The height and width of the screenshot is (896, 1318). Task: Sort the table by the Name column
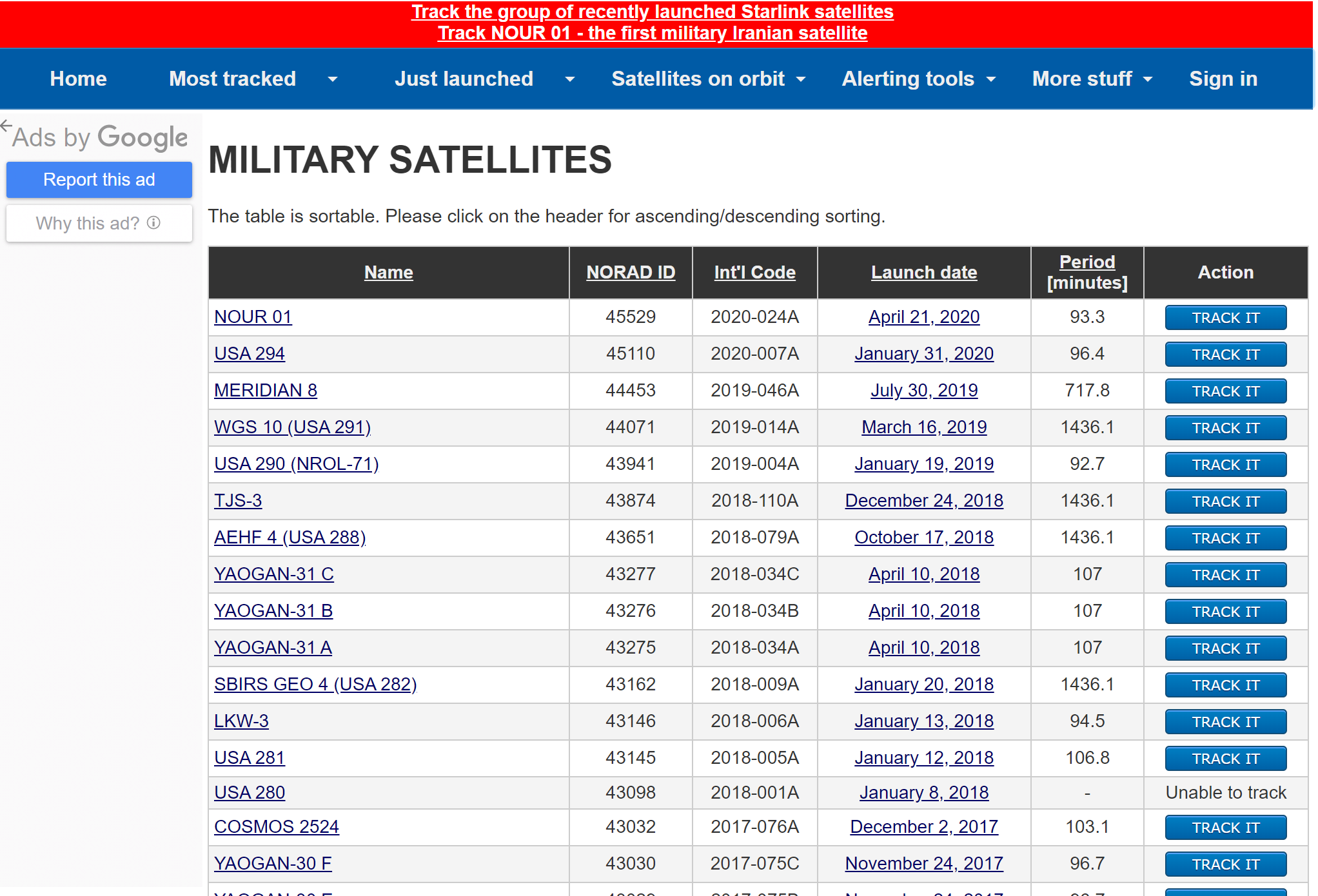click(388, 272)
